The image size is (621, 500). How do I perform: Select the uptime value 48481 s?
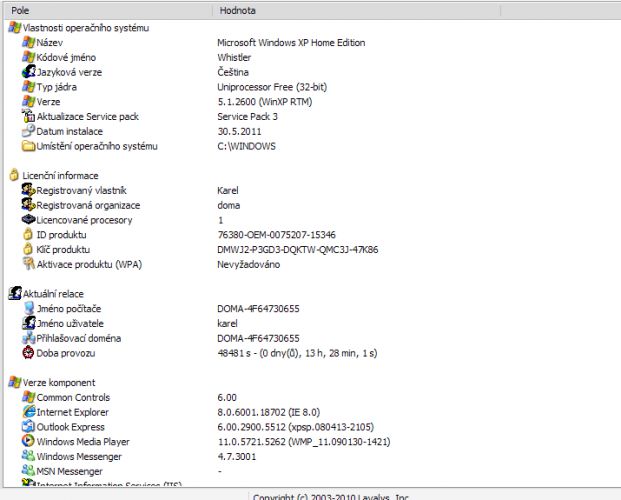(297, 353)
